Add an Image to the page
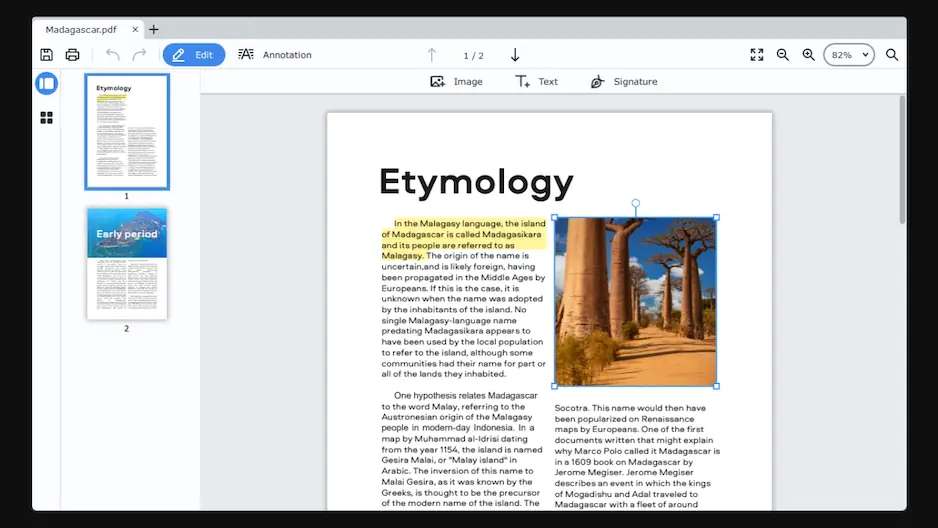The image size is (938, 528). 456,82
